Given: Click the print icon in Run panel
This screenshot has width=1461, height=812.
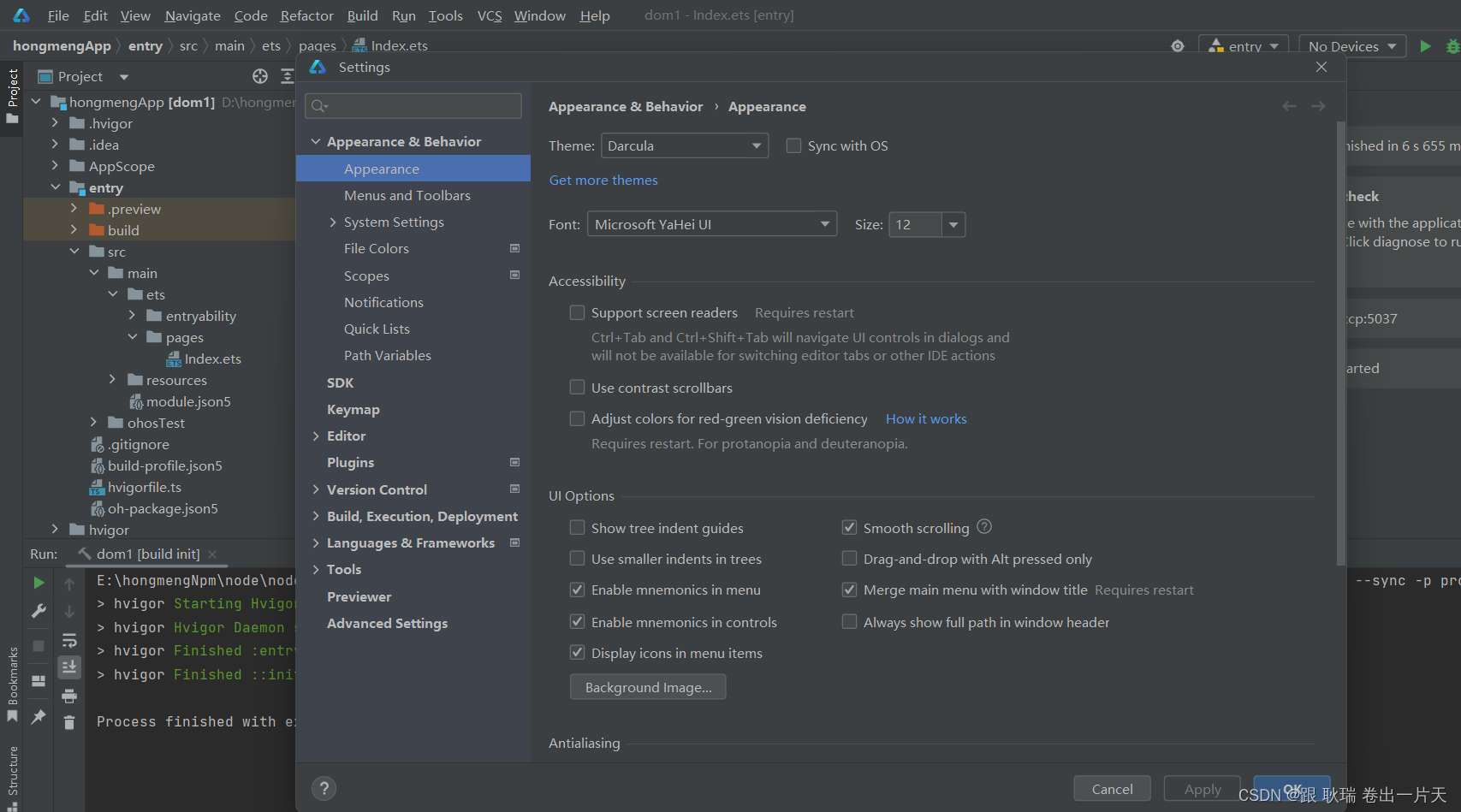Looking at the screenshot, I should click(69, 696).
